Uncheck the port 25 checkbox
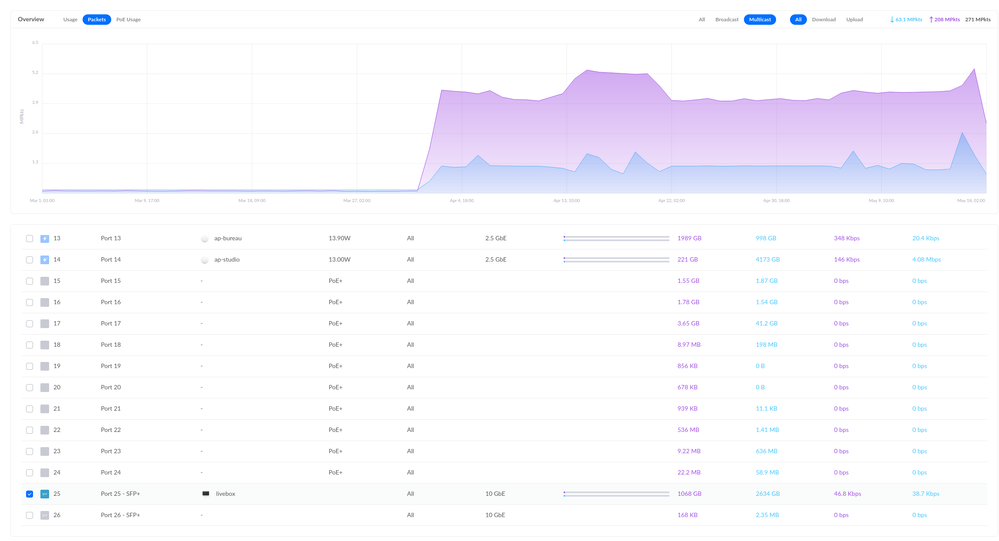 click(x=30, y=494)
